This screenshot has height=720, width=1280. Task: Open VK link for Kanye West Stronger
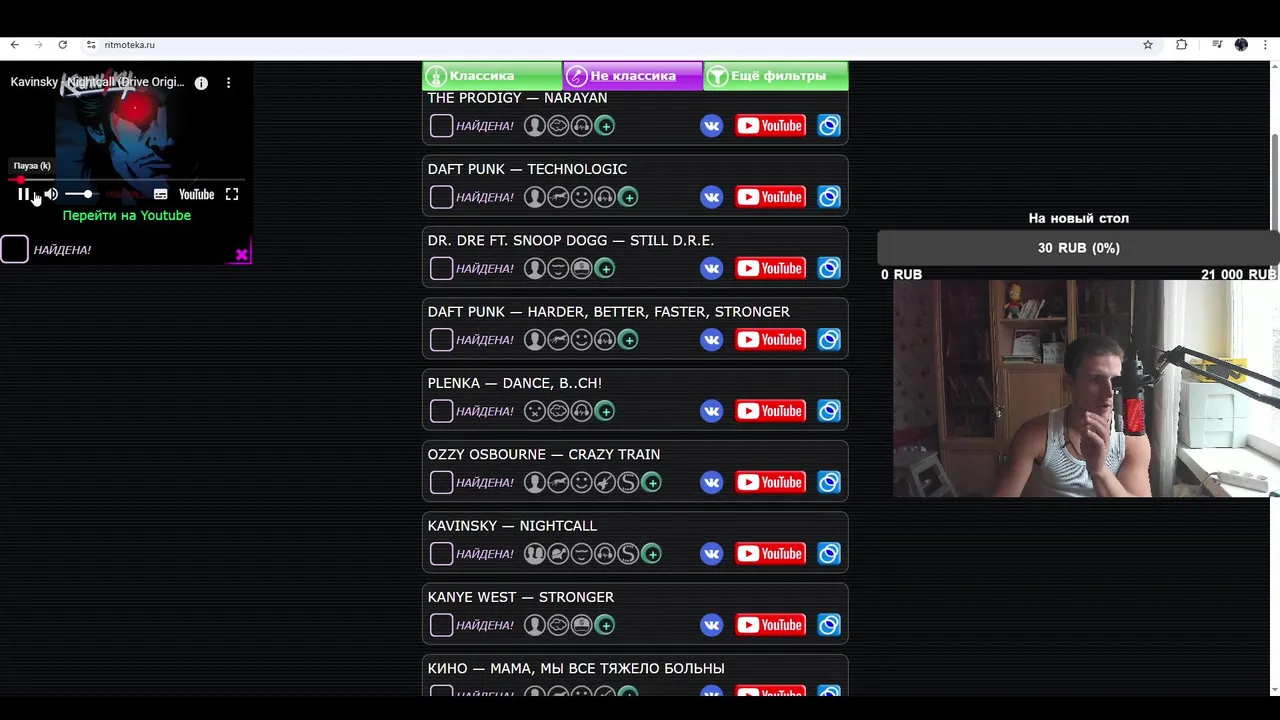click(711, 625)
